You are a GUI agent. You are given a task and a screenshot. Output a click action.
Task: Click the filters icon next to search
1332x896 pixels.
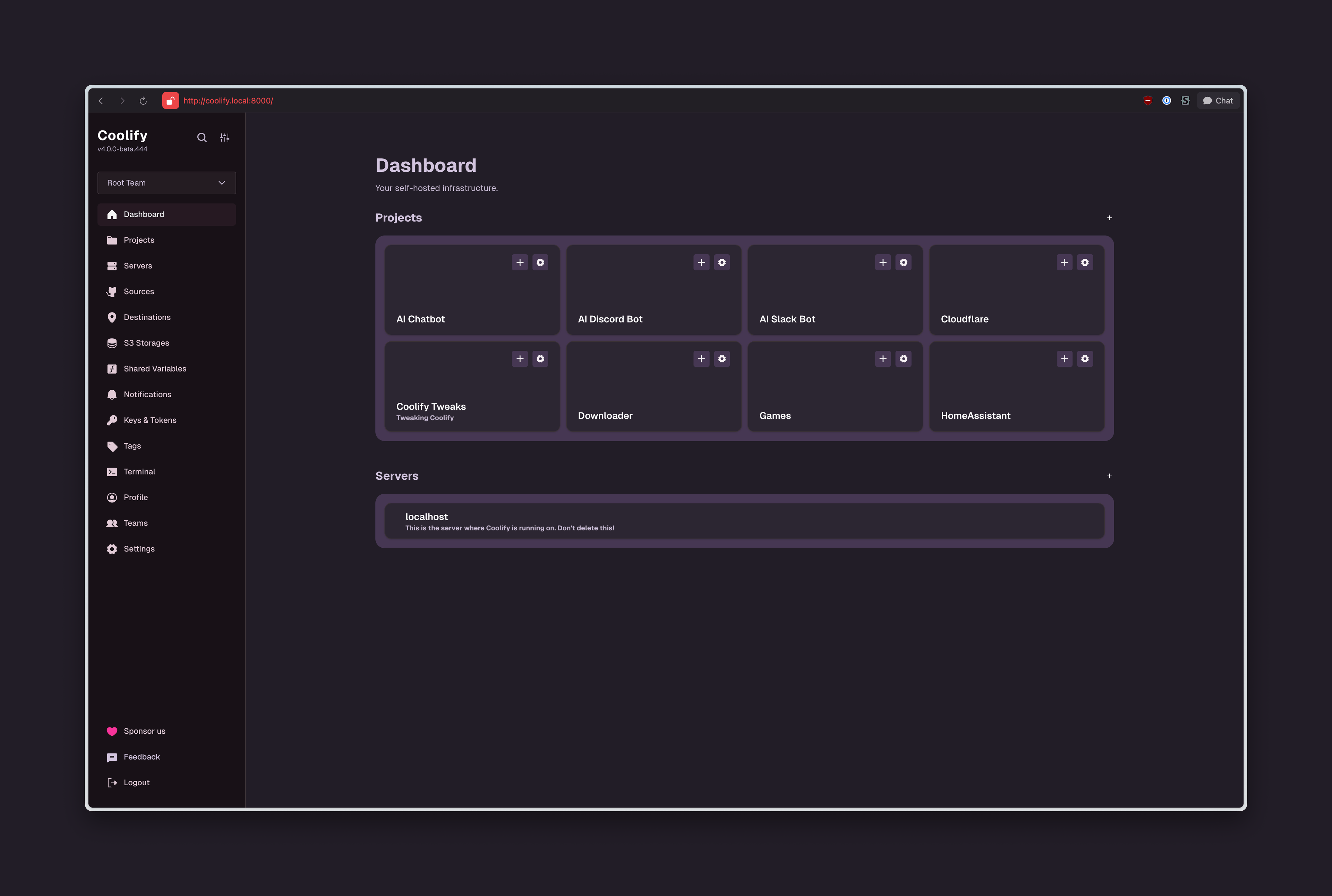[224, 138]
